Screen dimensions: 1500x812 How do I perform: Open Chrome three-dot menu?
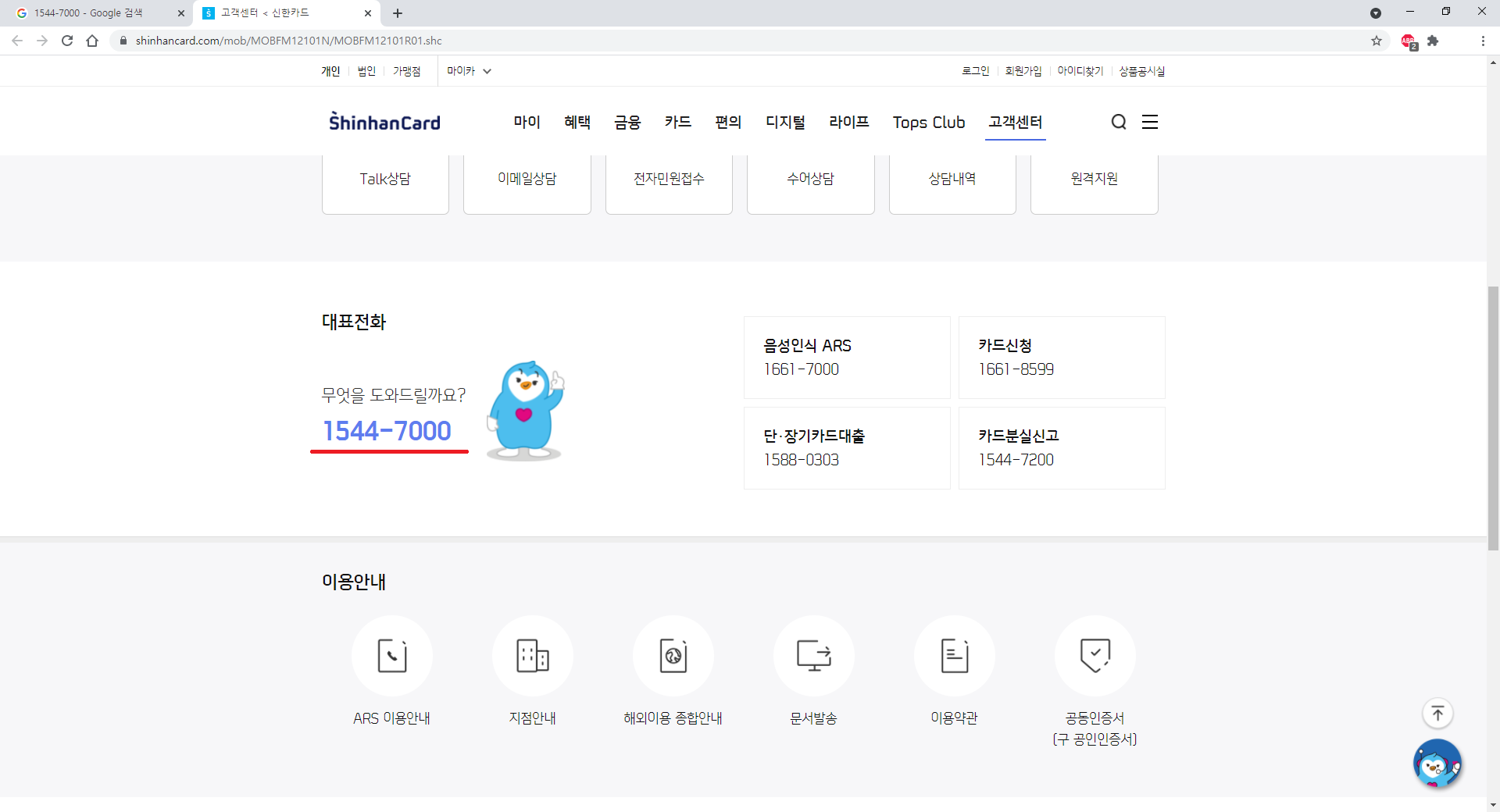coord(1483,41)
